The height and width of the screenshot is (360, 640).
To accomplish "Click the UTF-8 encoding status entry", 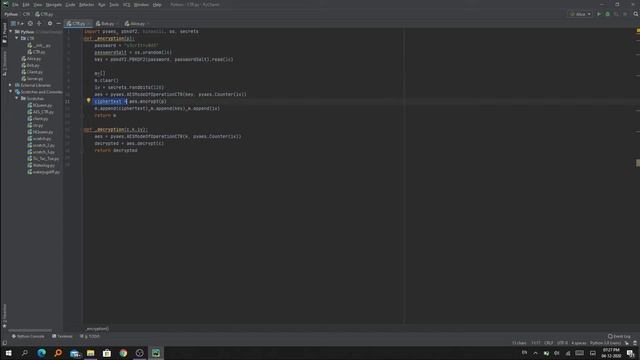I will pyautogui.click(x=562, y=343).
